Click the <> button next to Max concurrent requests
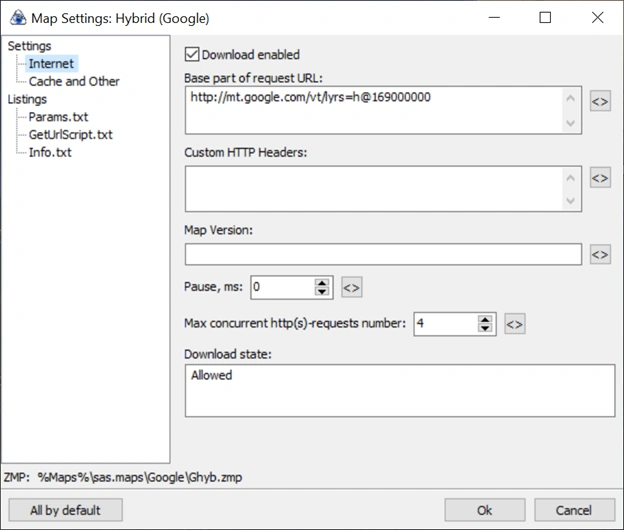Viewport: 624px width, 530px height. pyautogui.click(x=514, y=324)
